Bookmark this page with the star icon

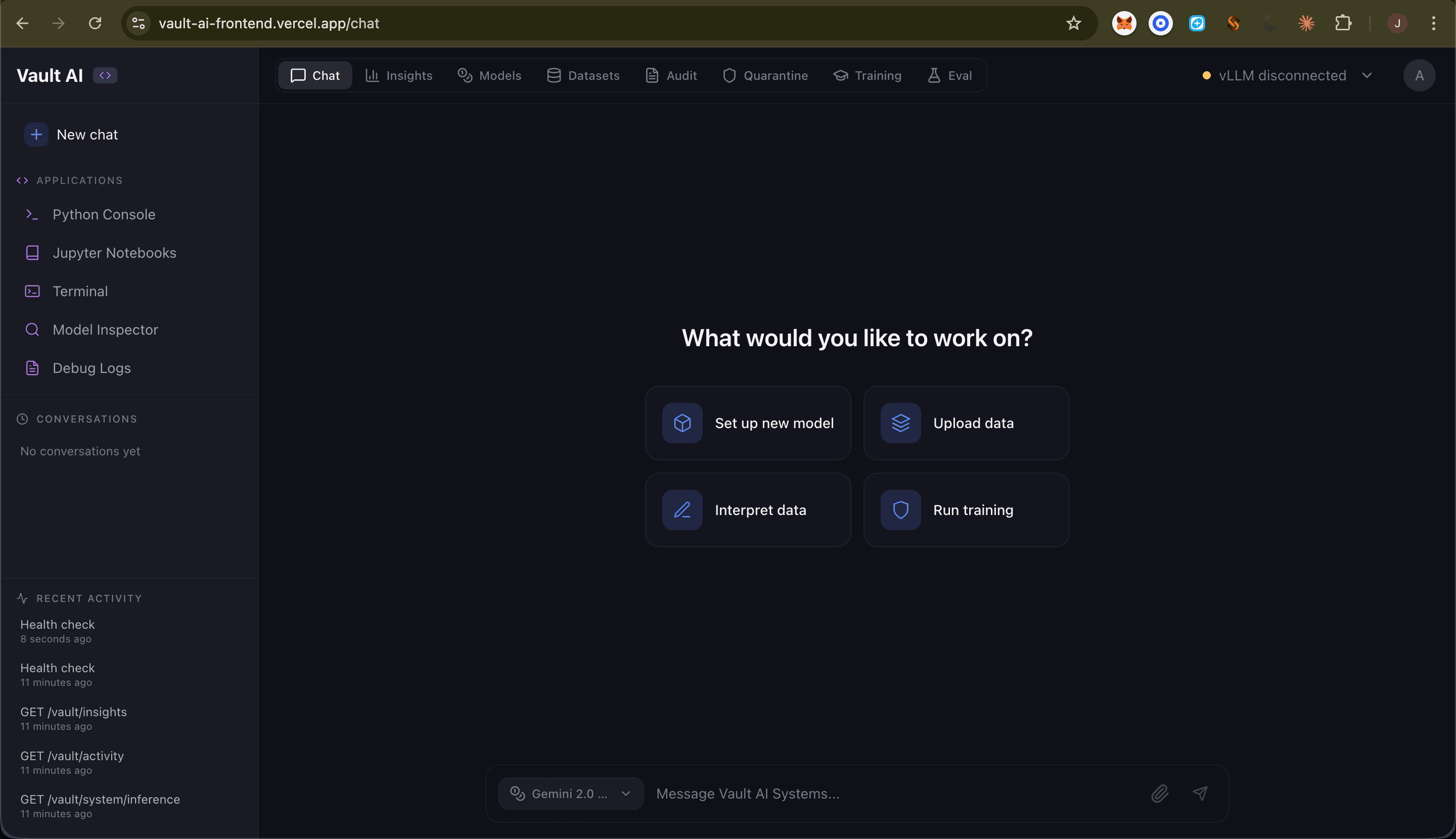1073,23
